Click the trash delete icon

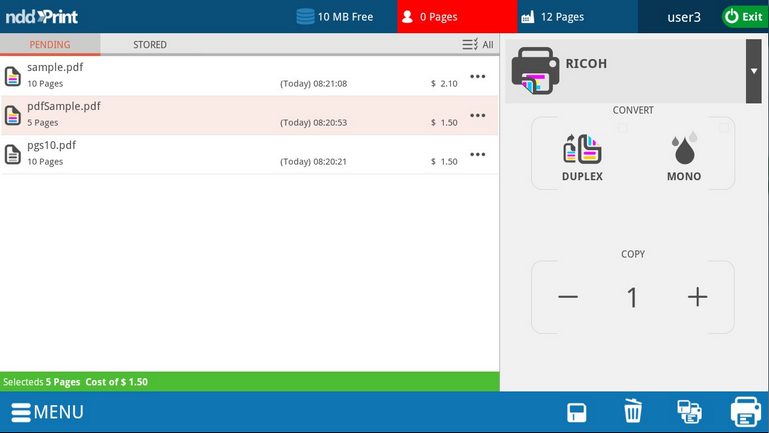(633, 411)
